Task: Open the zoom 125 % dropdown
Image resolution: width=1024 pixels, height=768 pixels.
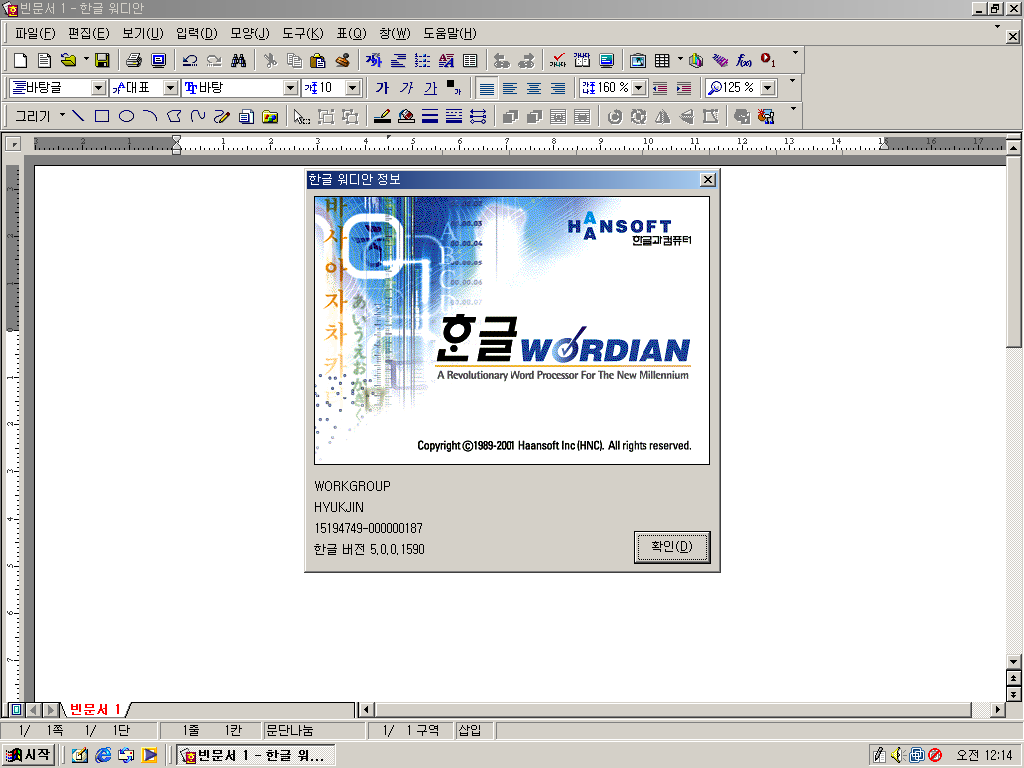Action: pyautogui.click(x=768, y=88)
